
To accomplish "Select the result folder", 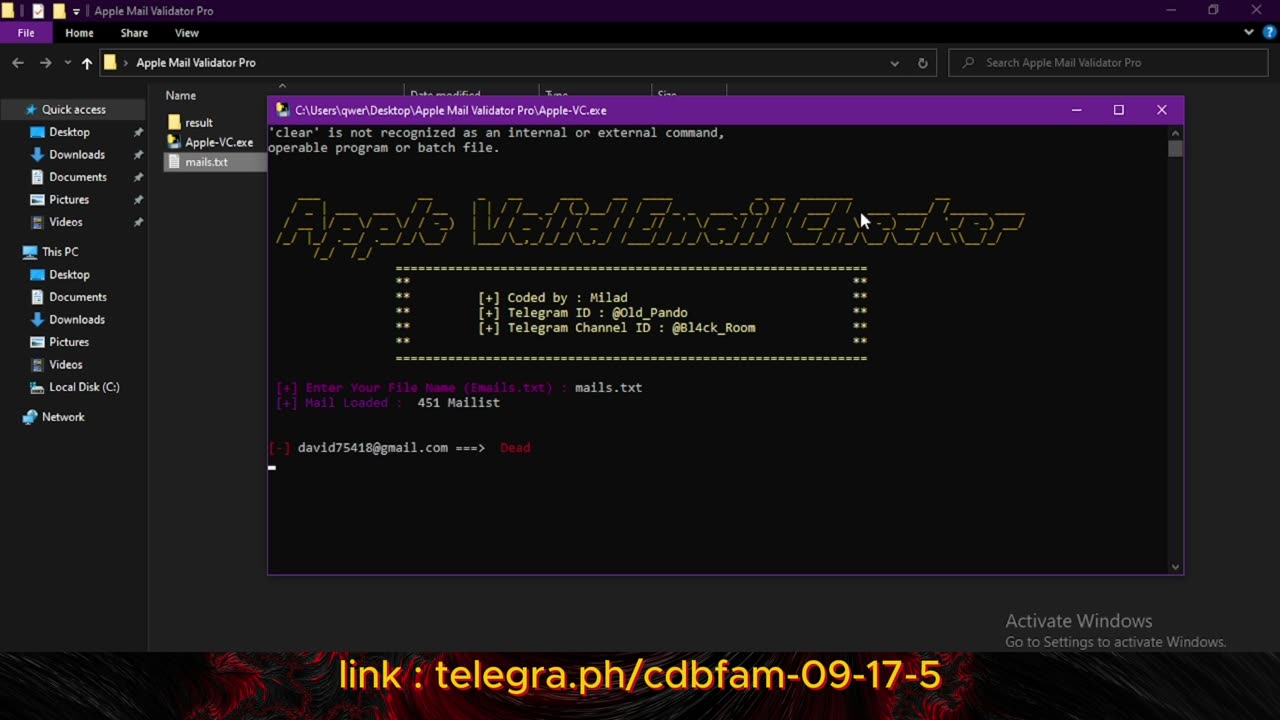I will 199,123.
